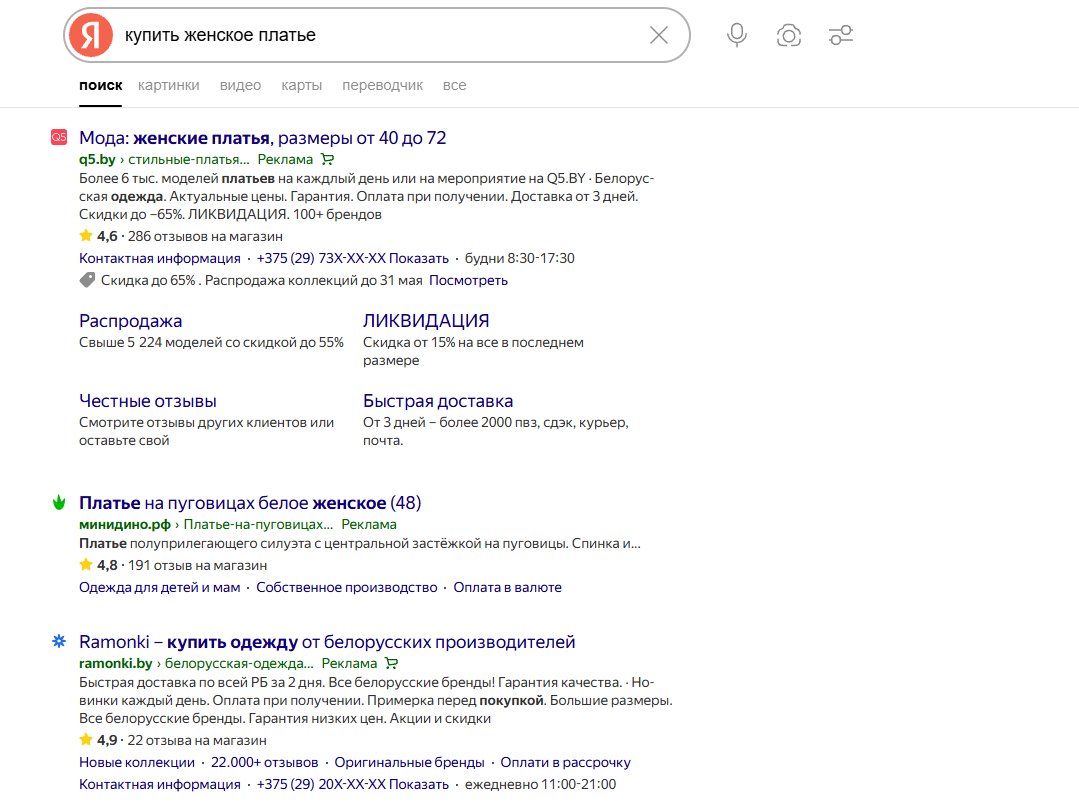This screenshot has width=1079, height=805.
Task: Reveal phone +375 (29) 73Х-ХХ-ХХ Показать
Action: [x=352, y=258]
